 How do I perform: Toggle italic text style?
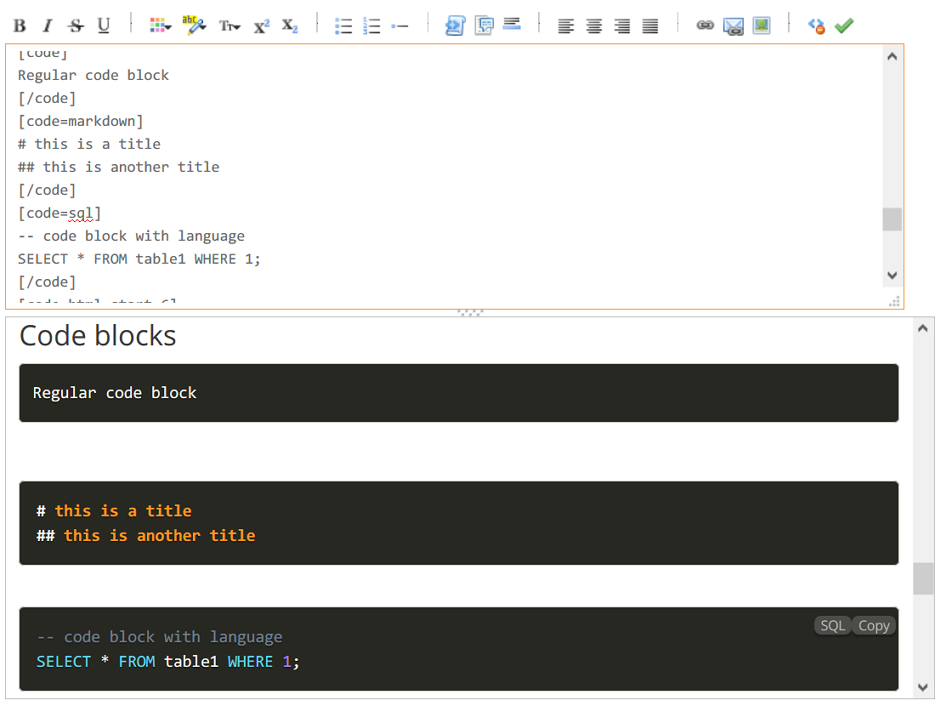(47, 26)
